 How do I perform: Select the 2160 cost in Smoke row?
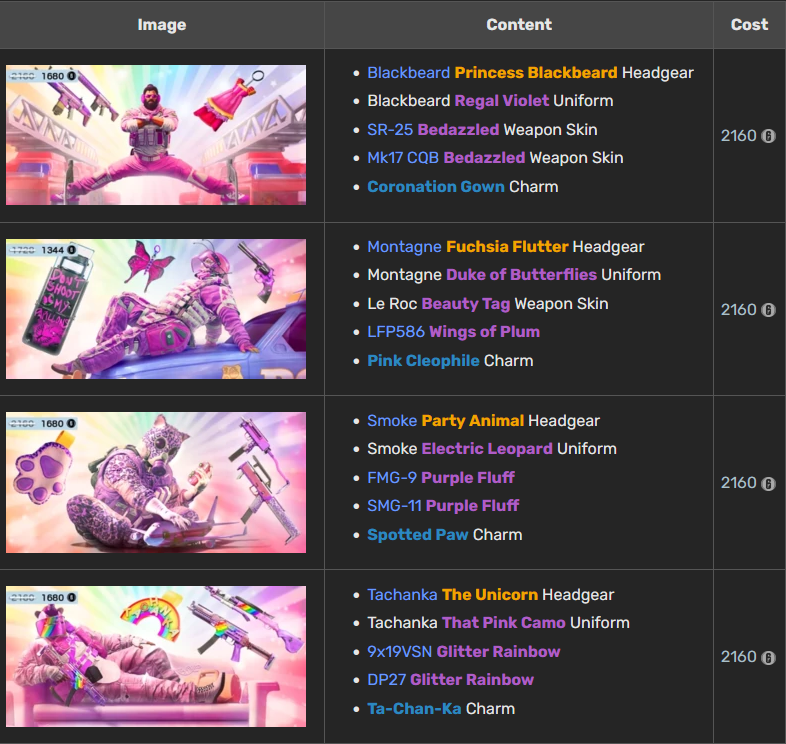(x=738, y=483)
